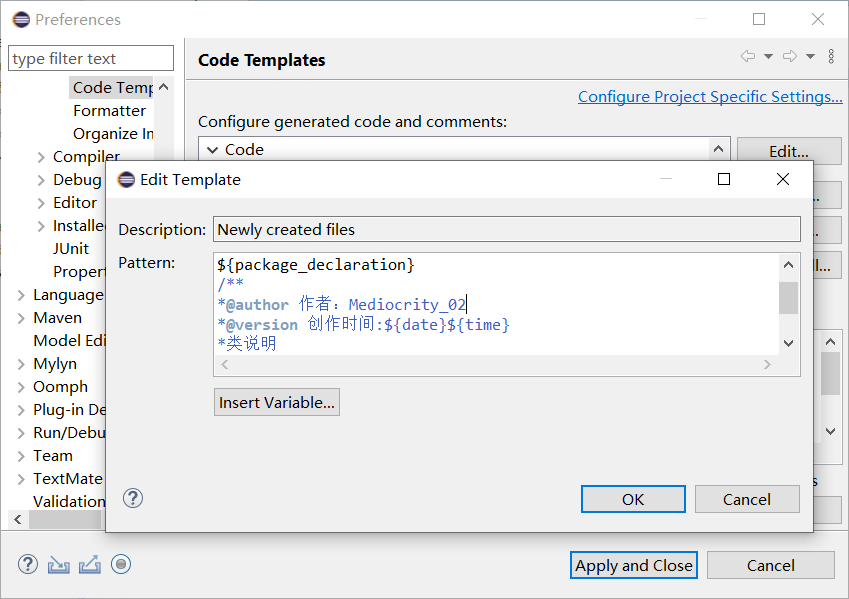Go back with the left arrow icon
The image size is (849, 599).
coord(747,57)
